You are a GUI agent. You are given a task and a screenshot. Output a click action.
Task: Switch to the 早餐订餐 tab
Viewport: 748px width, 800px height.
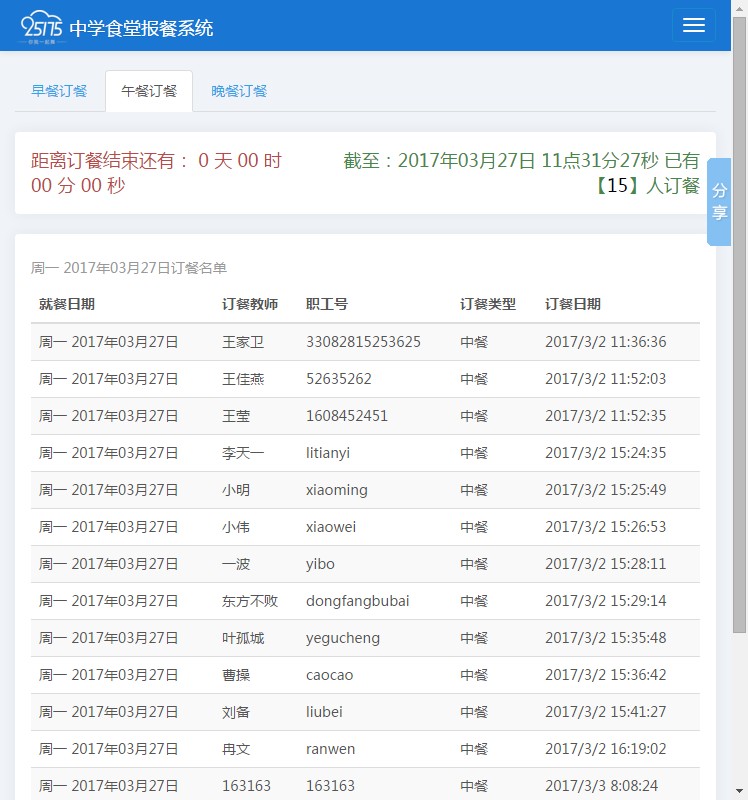point(59,91)
